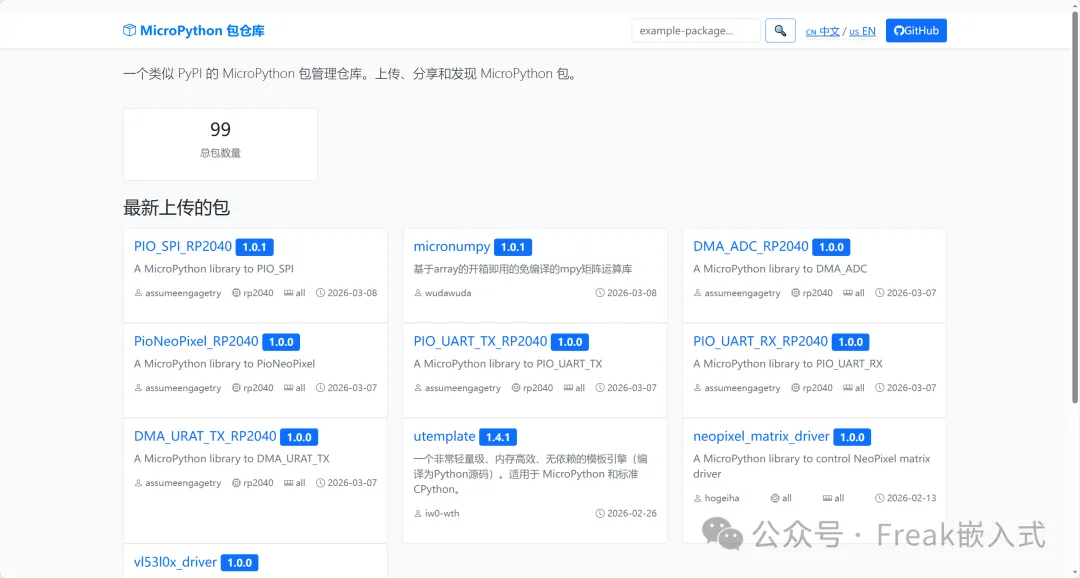This screenshot has height=578, width=1080.
Task: Click the clock icon in PIO_UART_RX_RP2040 card
Action: pyautogui.click(x=880, y=388)
